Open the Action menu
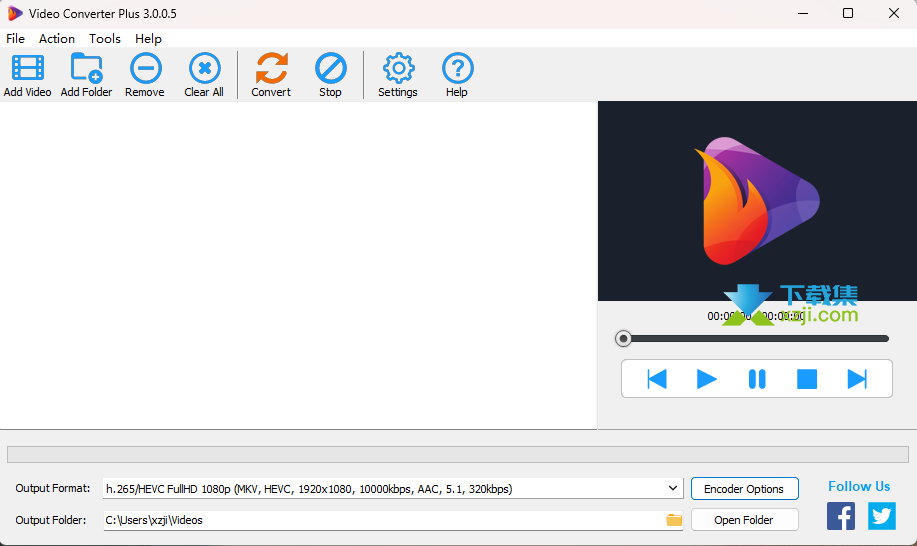The height and width of the screenshot is (546, 917). [57, 39]
